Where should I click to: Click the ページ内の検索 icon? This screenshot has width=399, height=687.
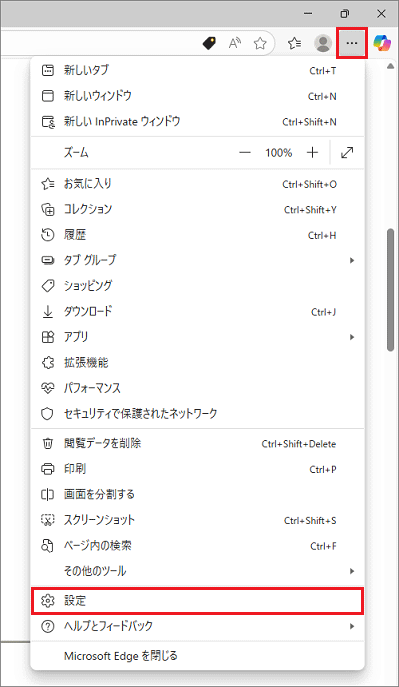(47, 546)
